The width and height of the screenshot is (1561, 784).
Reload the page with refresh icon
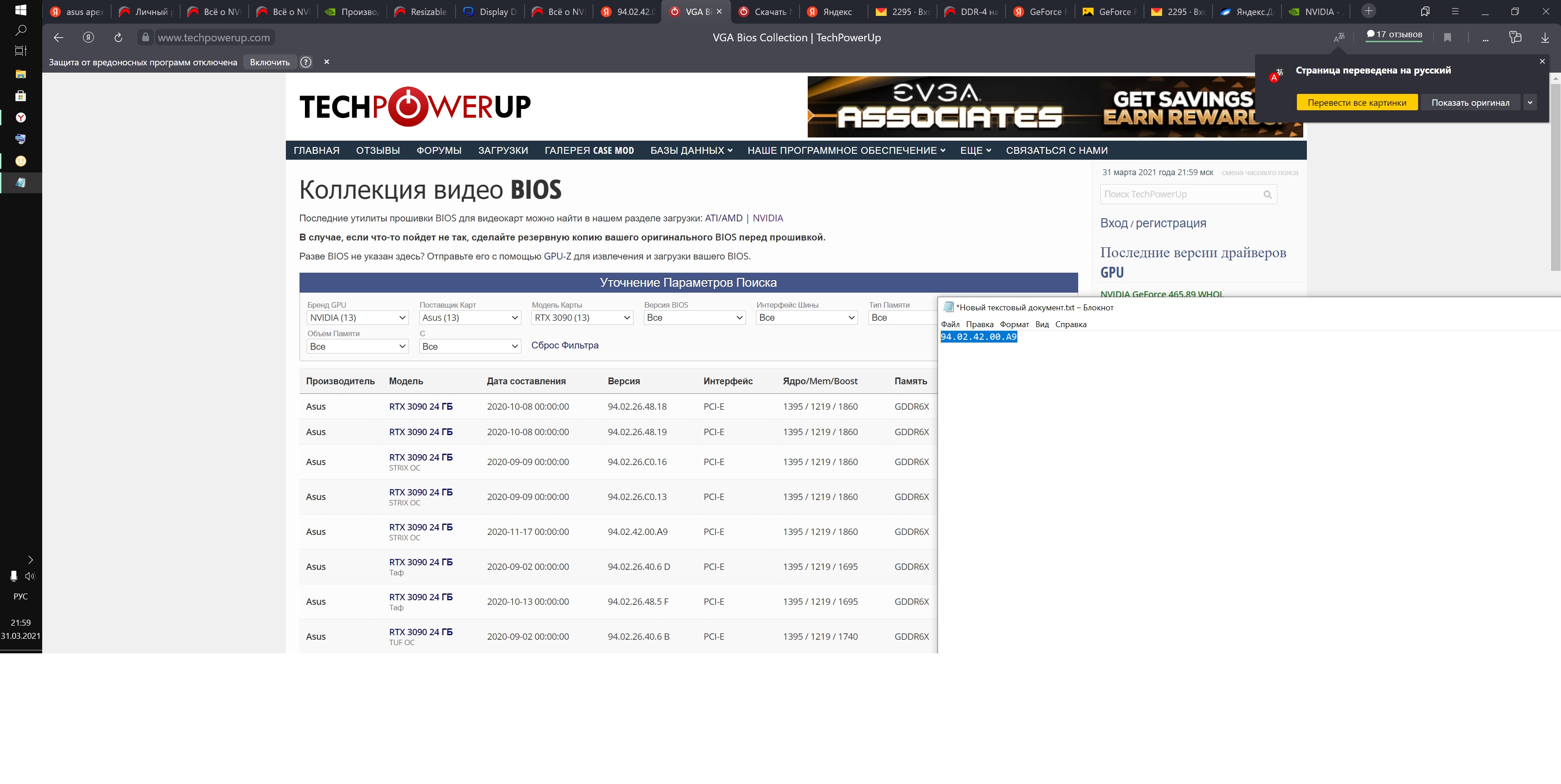coord(118,38)
